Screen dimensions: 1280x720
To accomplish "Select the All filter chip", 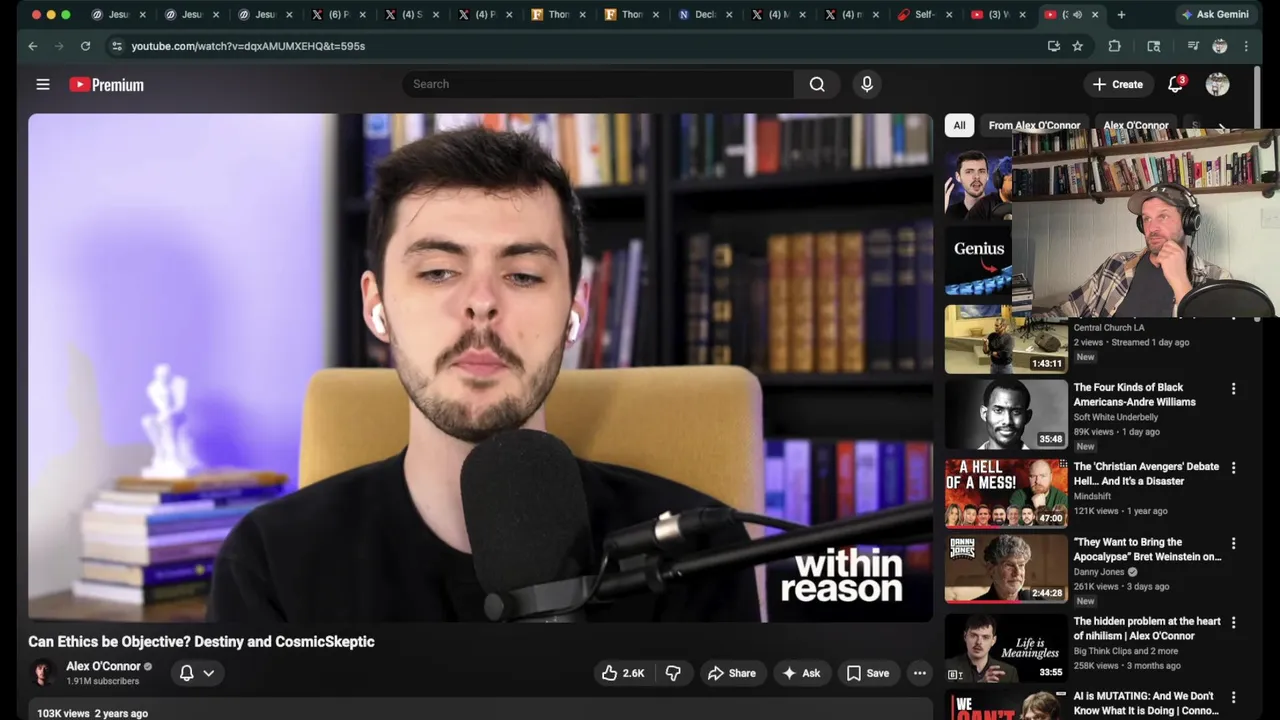I will pos(959,125).
